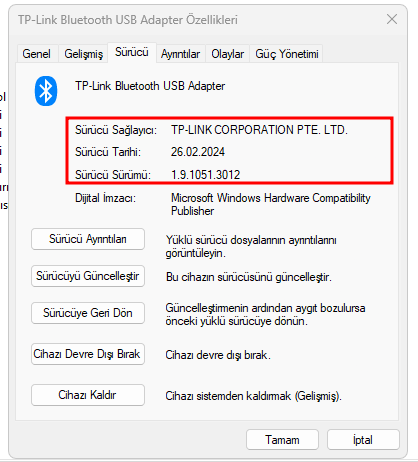Go to the Ayrıntılar tab
The width and height of the screenshot is (418, 462).
click(x=180, y=54)
